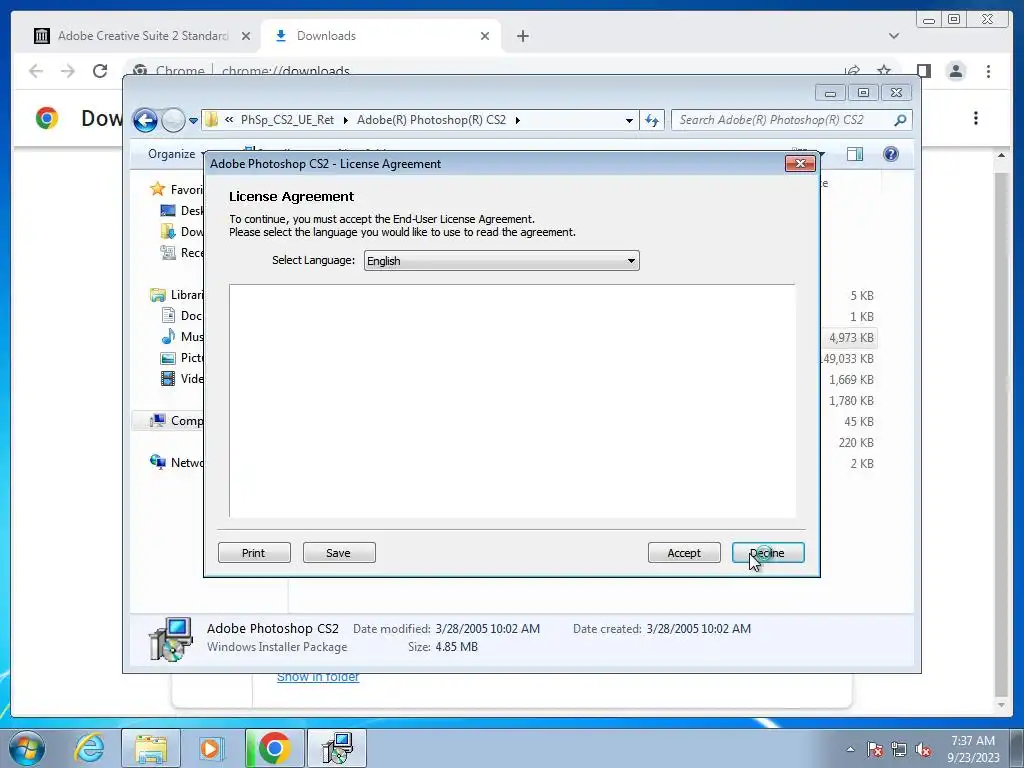Select Recent Places in the navigation pane
The width and height of the screenshot is (1024, 768).
(x=182, y=252)
